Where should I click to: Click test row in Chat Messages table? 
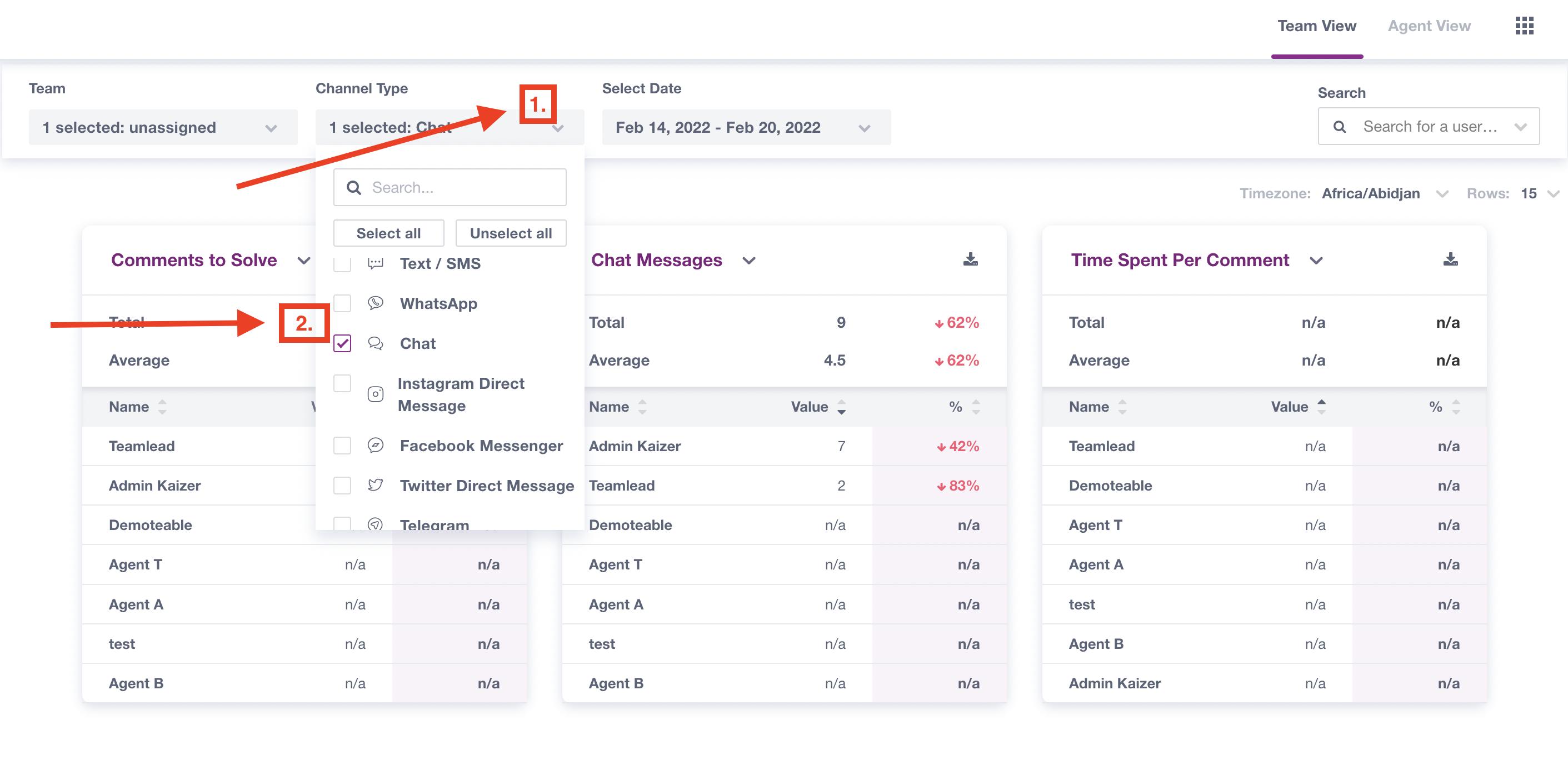pyautogui.click(x=784, y=644)
